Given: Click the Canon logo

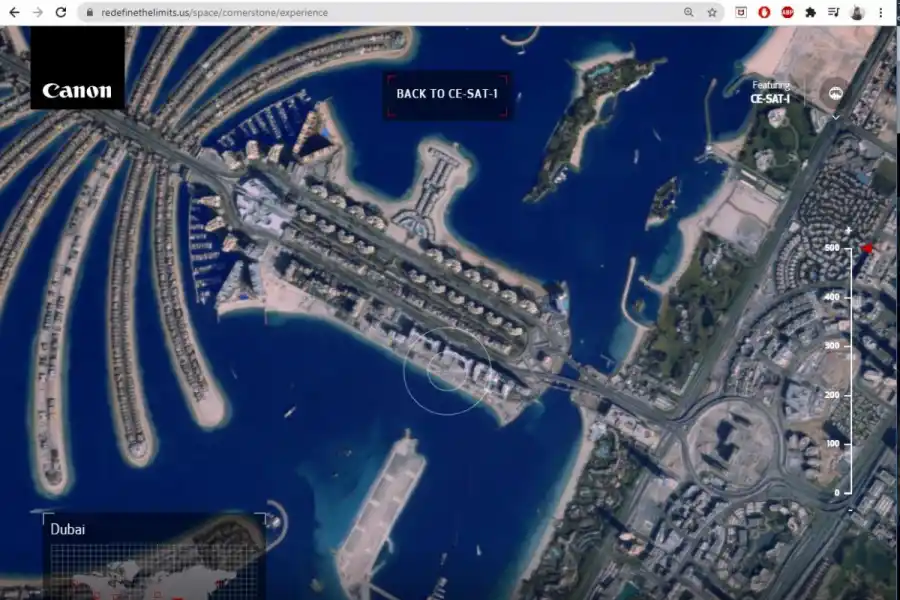Looking at the screenshot, I should (x=77, y=92).
